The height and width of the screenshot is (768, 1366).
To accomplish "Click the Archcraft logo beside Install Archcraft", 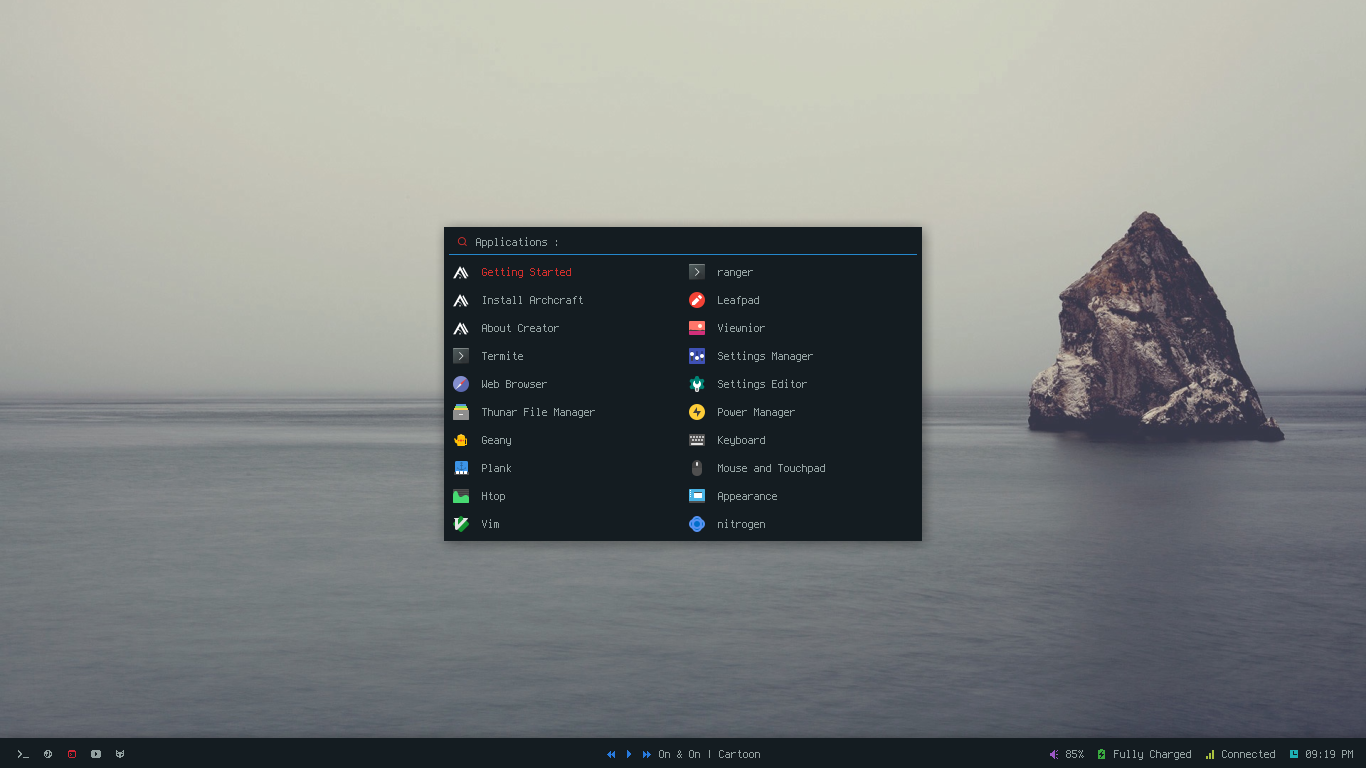I will [461, 300].
